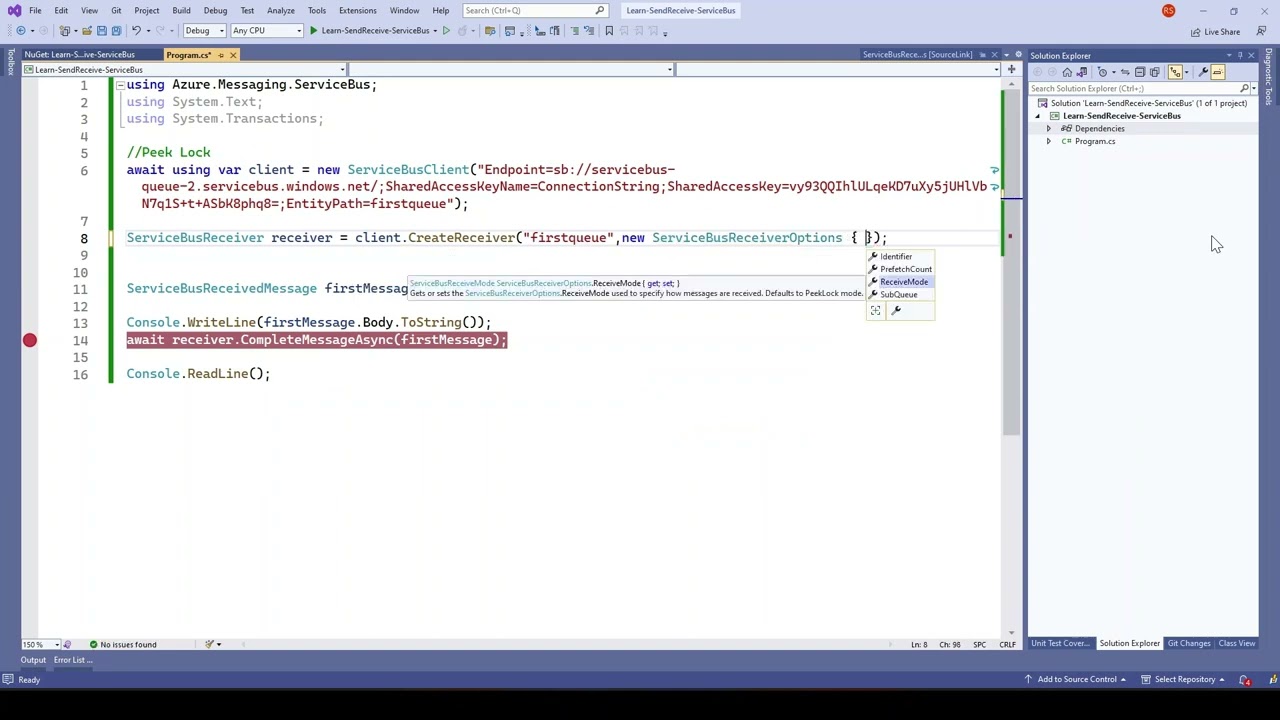Image resolution: width=1280 pixels, height=720 pixels.
Task: Open the Toolbox side panel
Action: pos(10,63)
